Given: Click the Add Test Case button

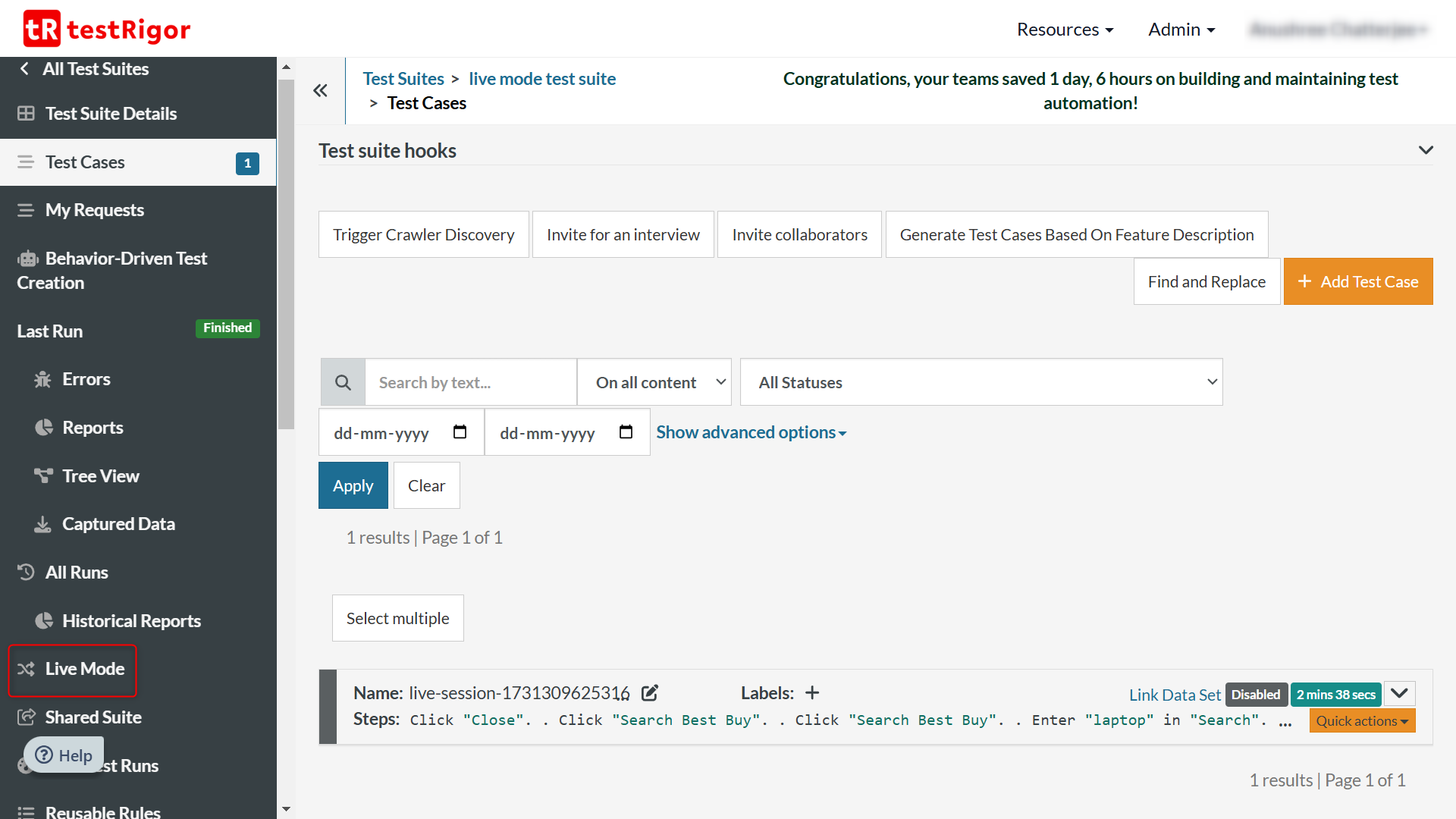Looking at the screenshot, I should pos(1357,281).
